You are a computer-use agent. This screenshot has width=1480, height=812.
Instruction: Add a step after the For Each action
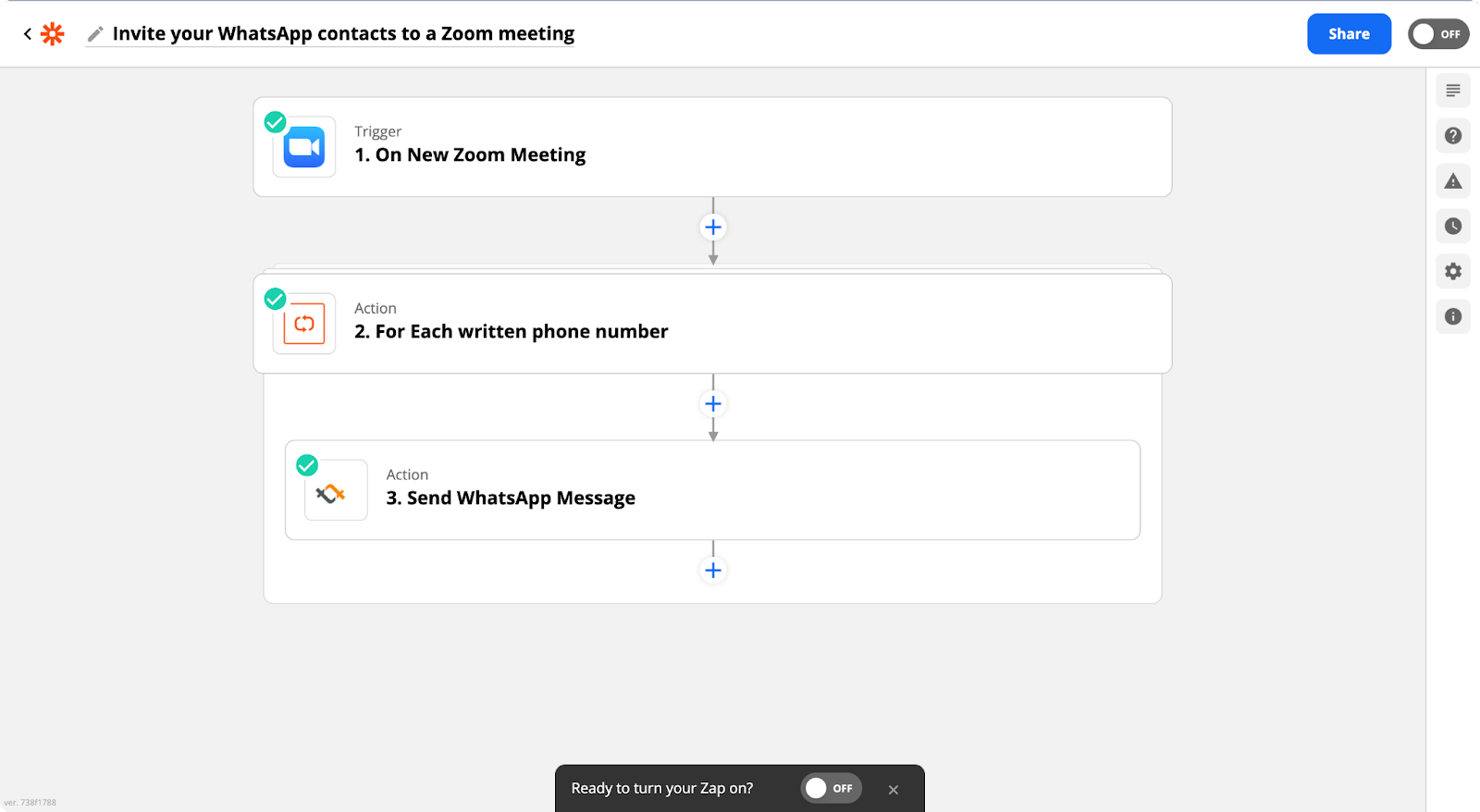tap(713, 404)
